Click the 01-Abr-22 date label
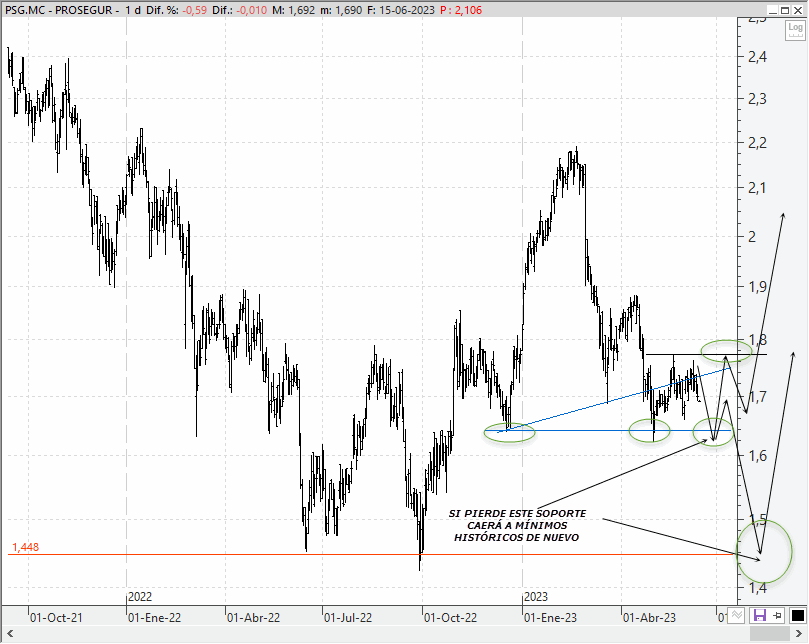This screenshot has width=809, height=644. tap(254, 618)
